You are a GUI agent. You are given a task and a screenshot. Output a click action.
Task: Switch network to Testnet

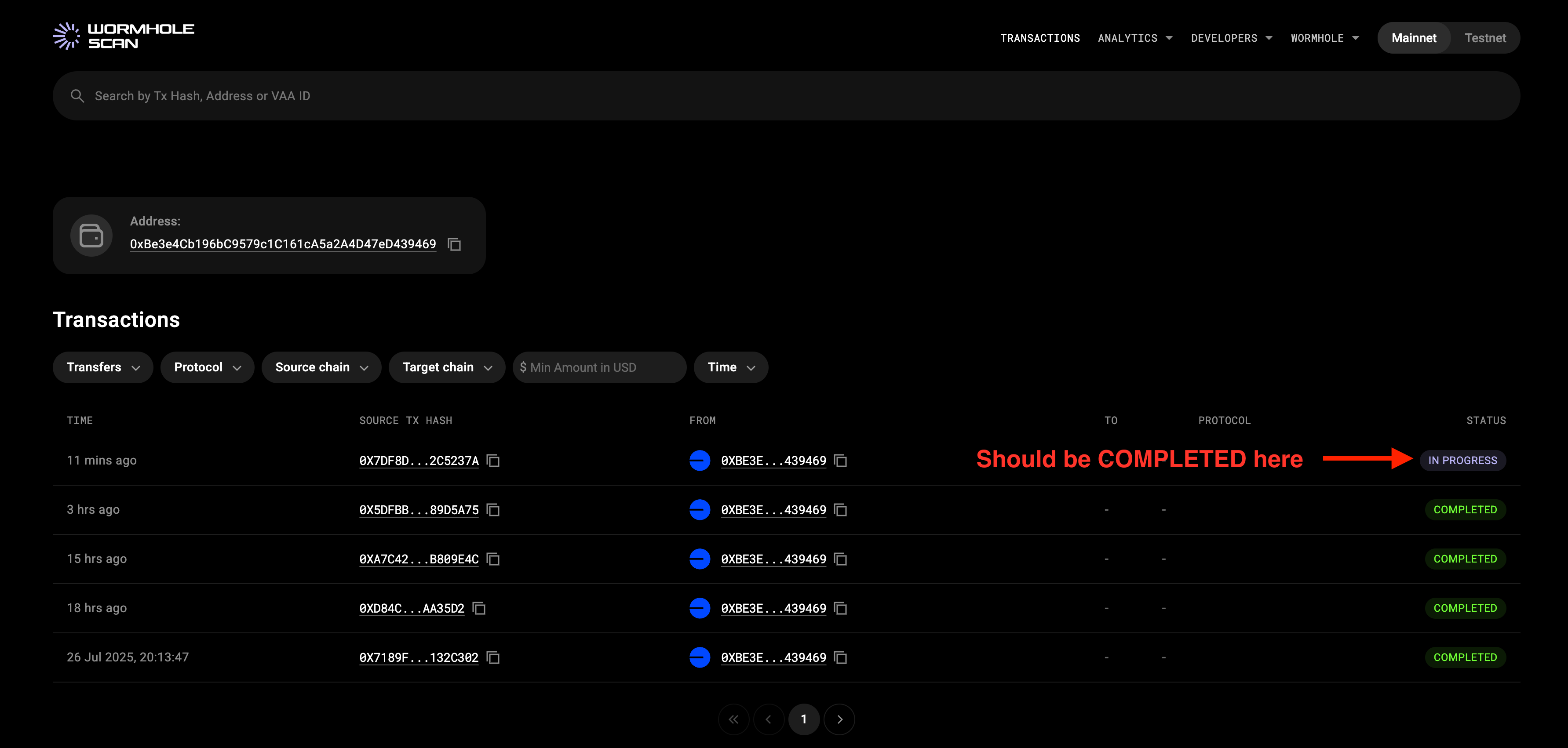point(1484,38)
